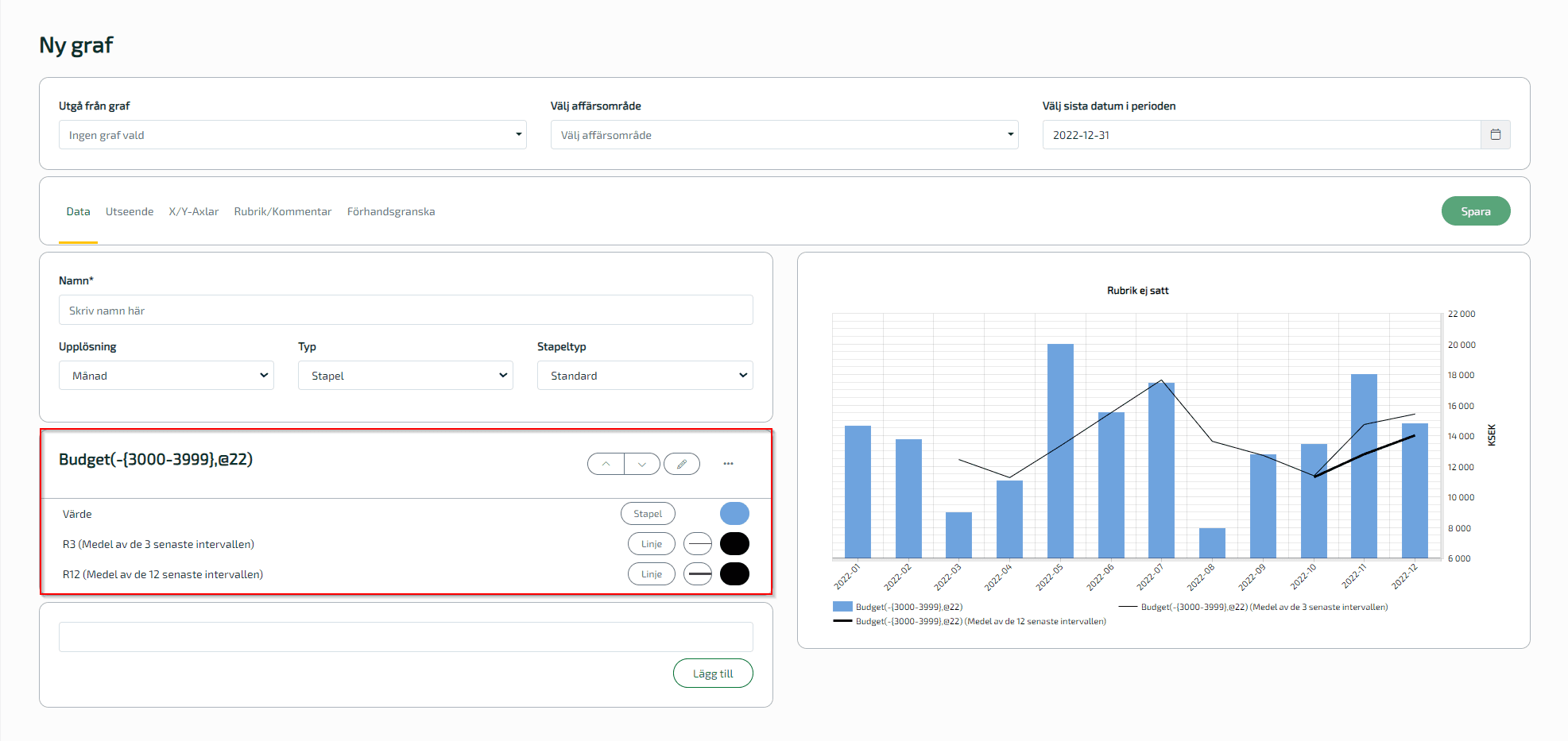Click the Ny graf page heading
This screenshot has height=741, width=1568.
point(76,45)
